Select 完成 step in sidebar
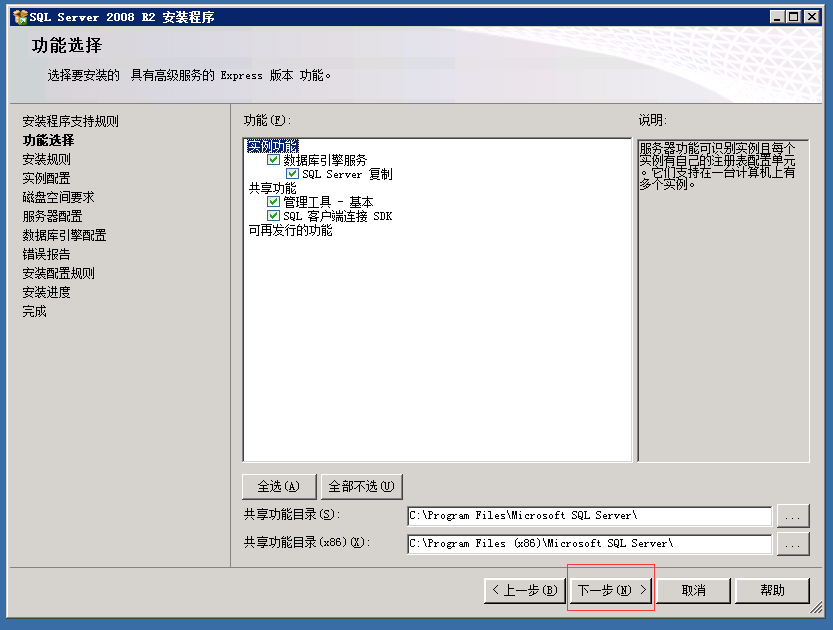The image size is (833, 630). pos(34,312)
